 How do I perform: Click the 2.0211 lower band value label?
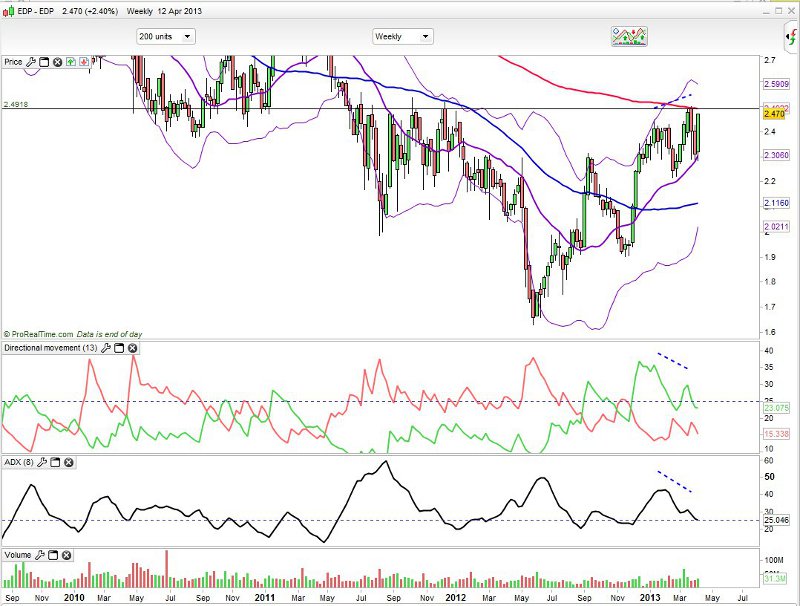pos(776,226)
